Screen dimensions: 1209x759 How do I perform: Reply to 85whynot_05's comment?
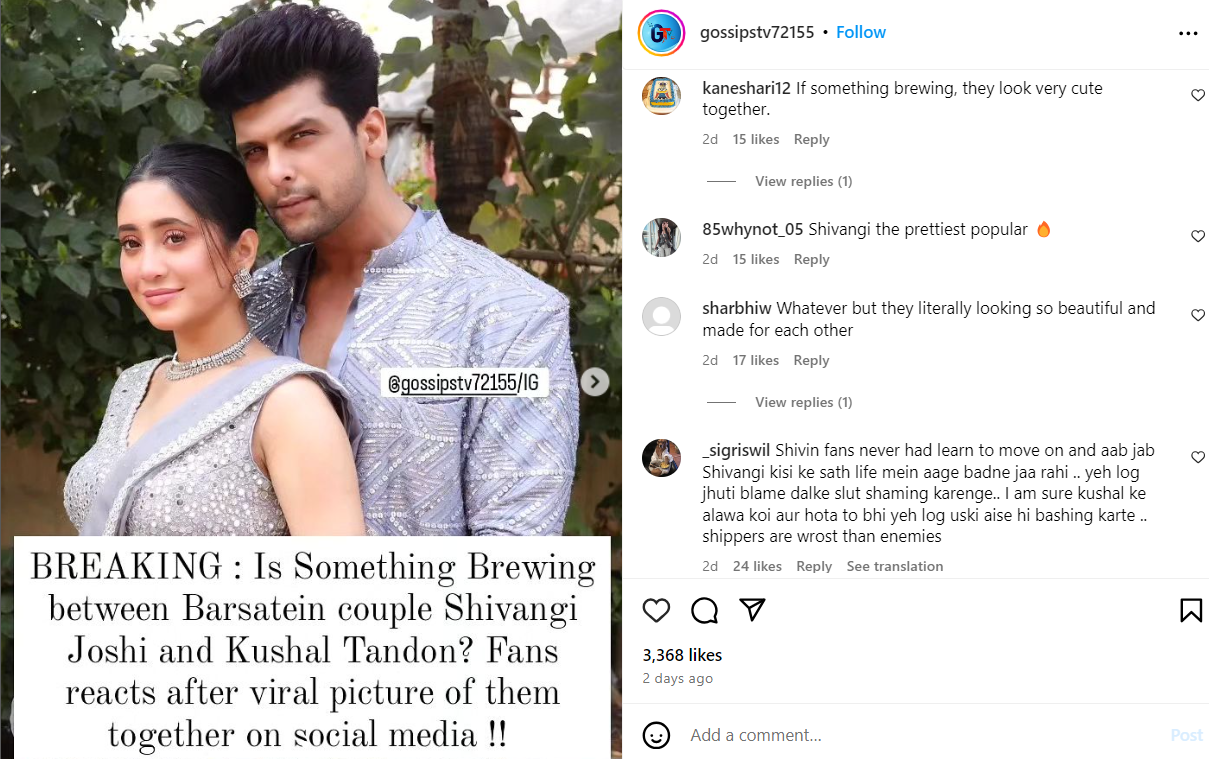(811, 259)
